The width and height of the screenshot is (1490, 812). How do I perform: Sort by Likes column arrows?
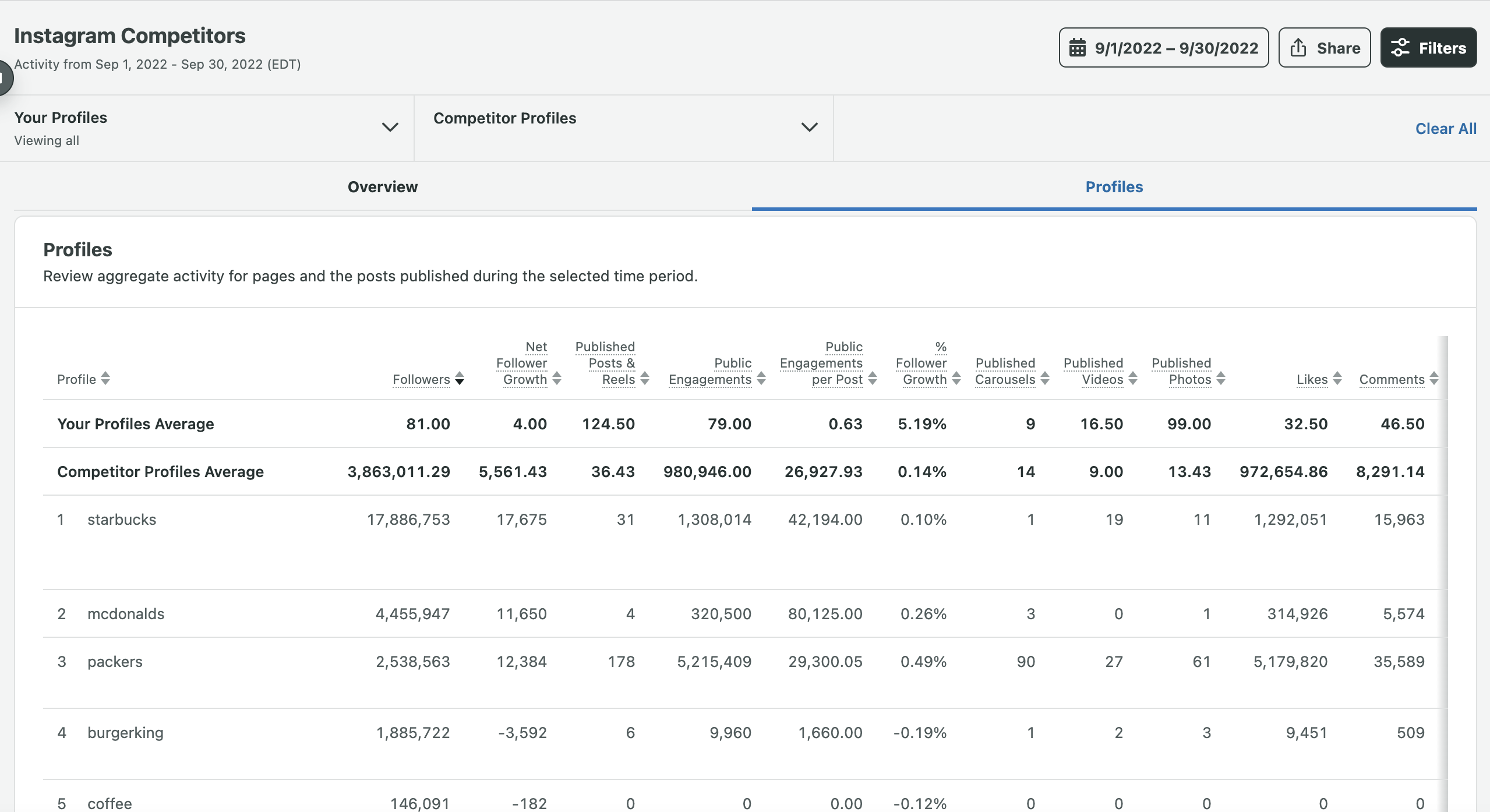pyautogui.click(x=1337, y=379)
